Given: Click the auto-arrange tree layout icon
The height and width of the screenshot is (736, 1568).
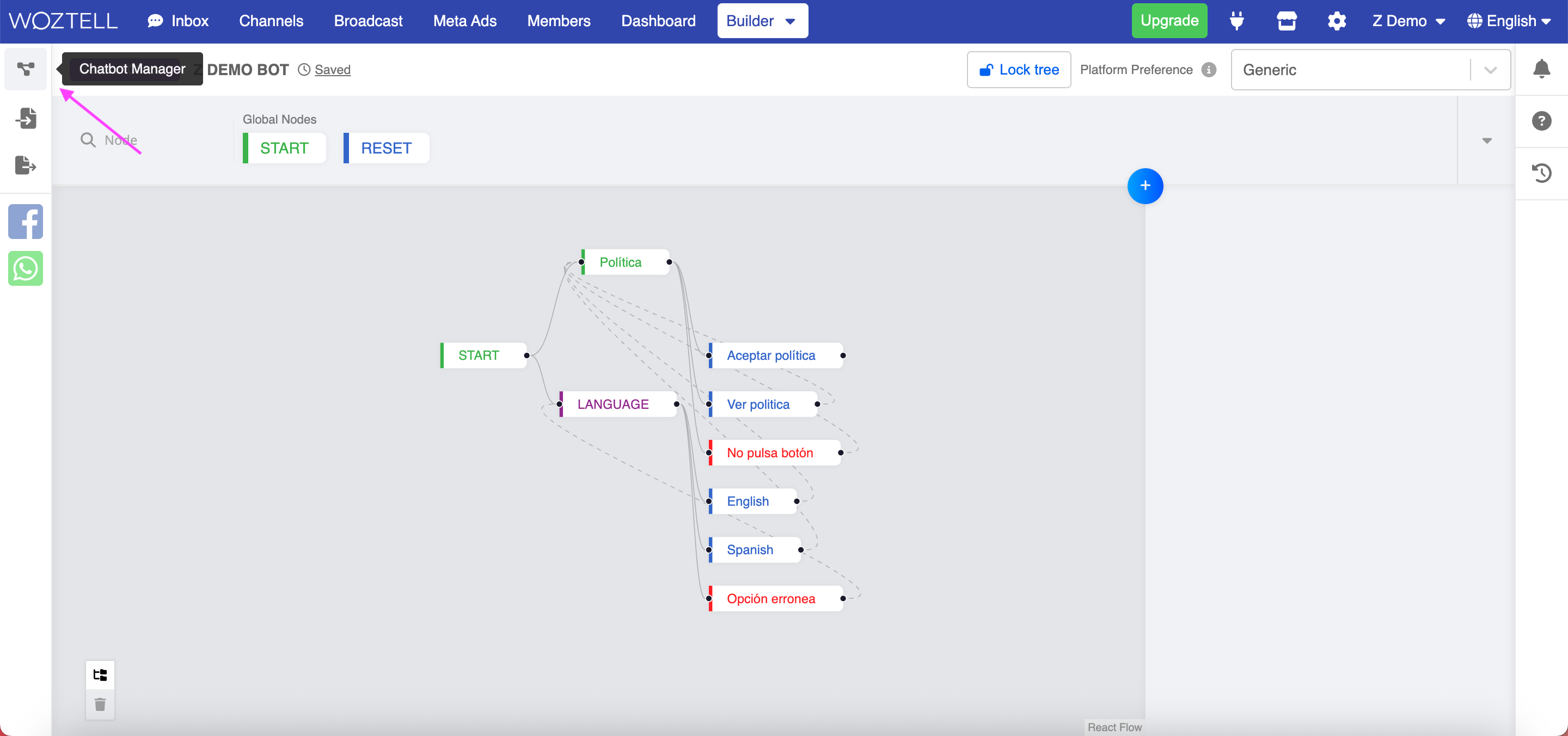Looking at the screenshot, I should (100, 674).
